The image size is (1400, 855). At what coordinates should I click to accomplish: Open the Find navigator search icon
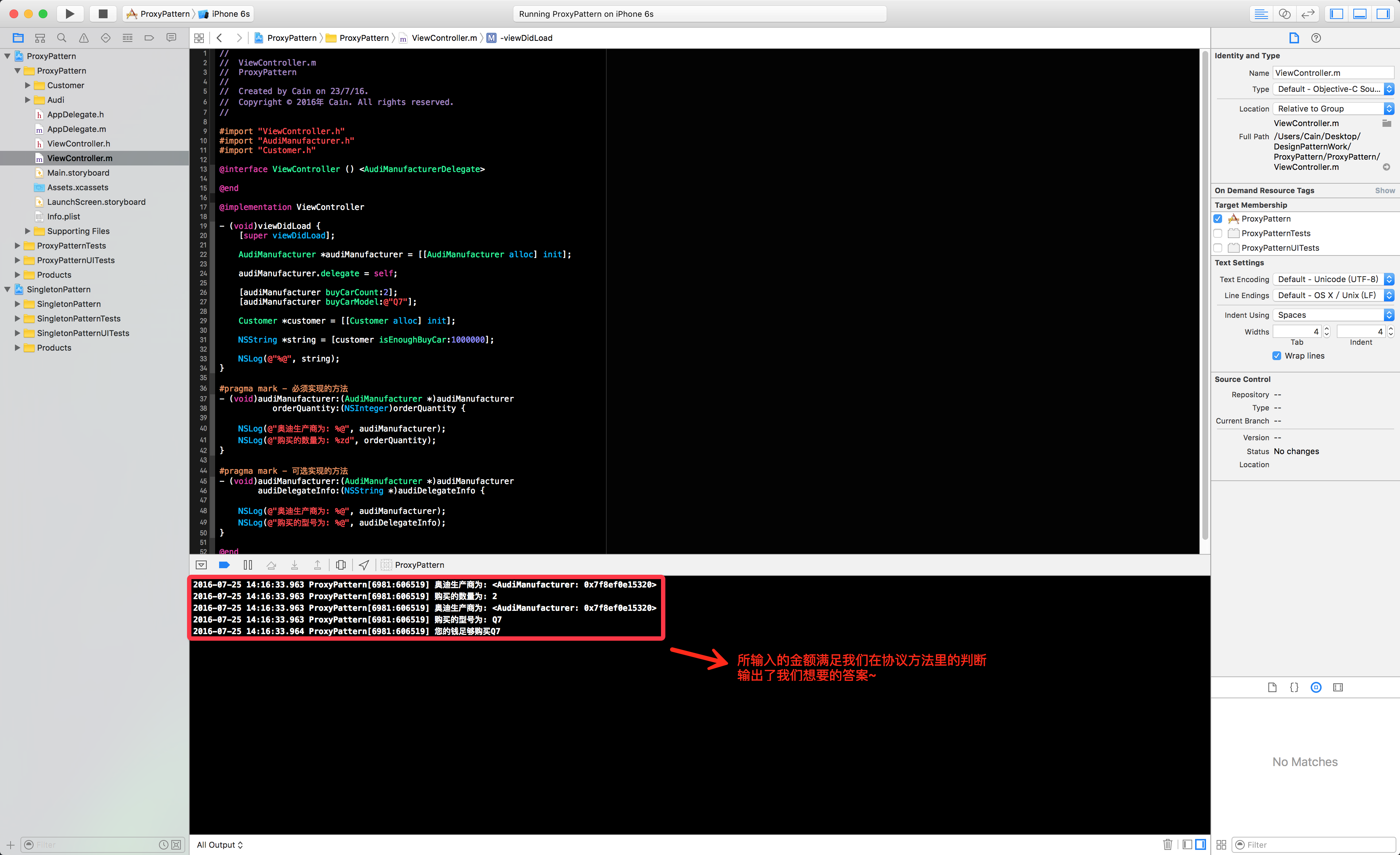pyautogui.click(x=61, y=38)
